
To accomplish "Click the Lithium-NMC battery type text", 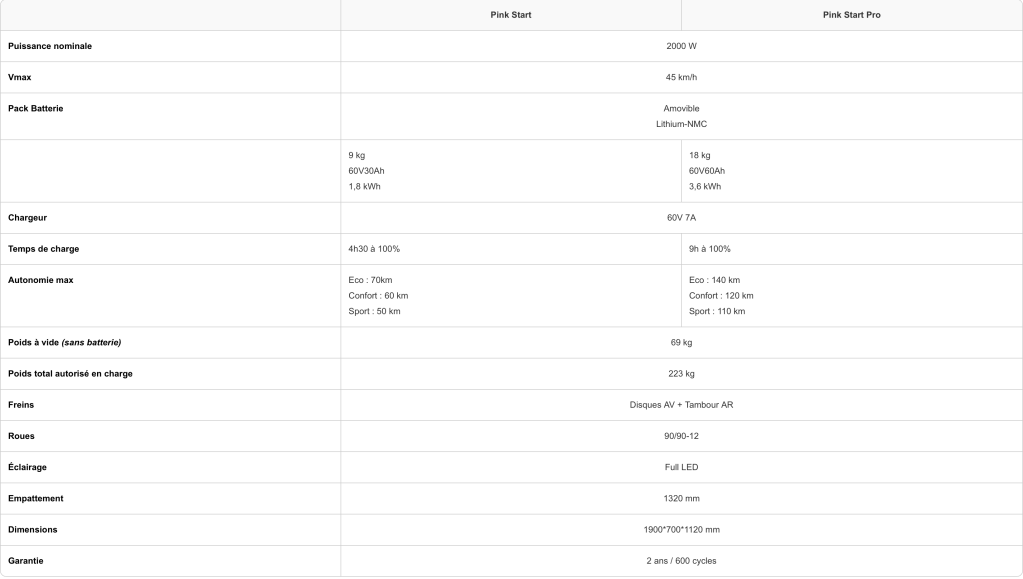I will 681,124.
